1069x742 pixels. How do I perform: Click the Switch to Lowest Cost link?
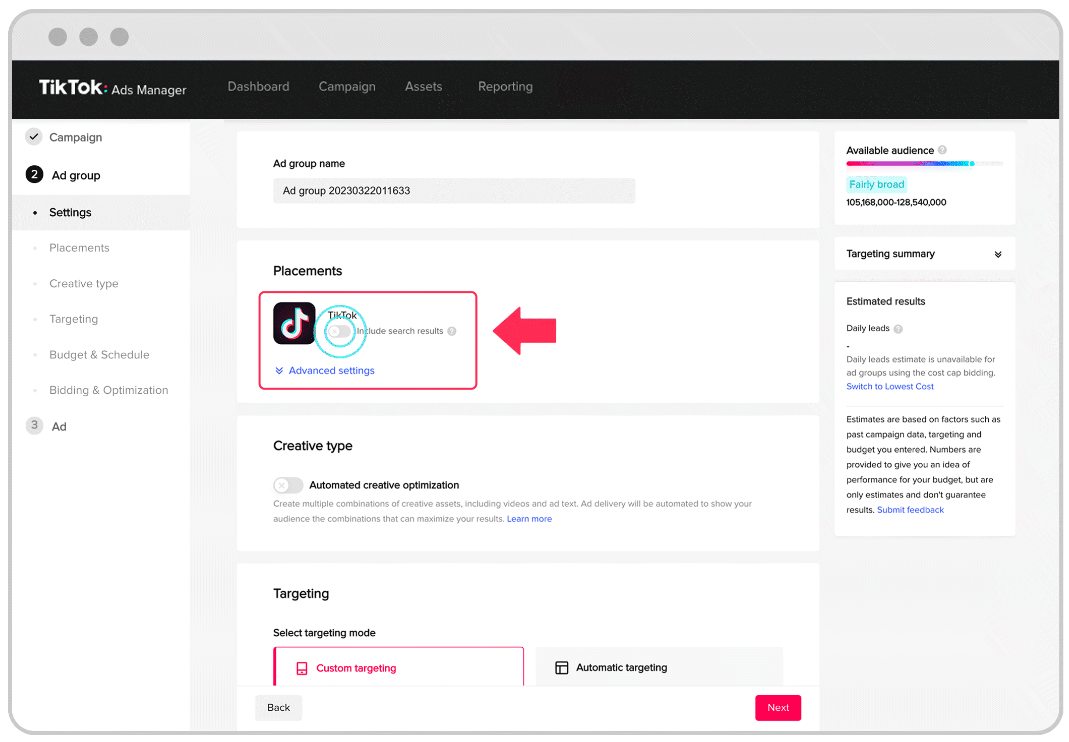[890, 387]
